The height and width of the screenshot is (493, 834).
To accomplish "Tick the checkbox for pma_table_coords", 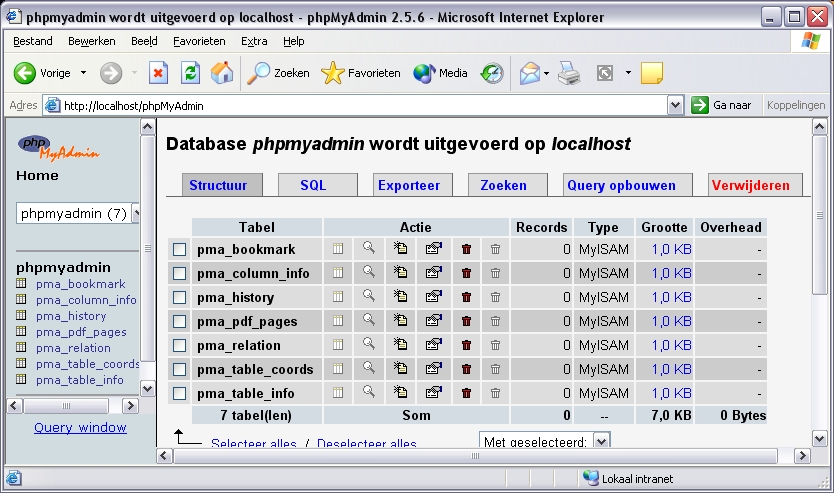I will tap(179, 369).
